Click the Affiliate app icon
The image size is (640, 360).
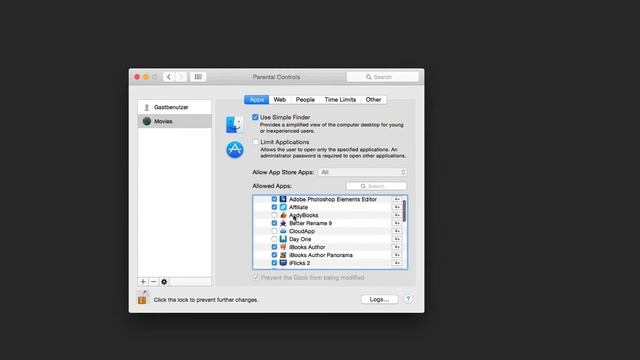pyautogui.click(x=283, y=207)
